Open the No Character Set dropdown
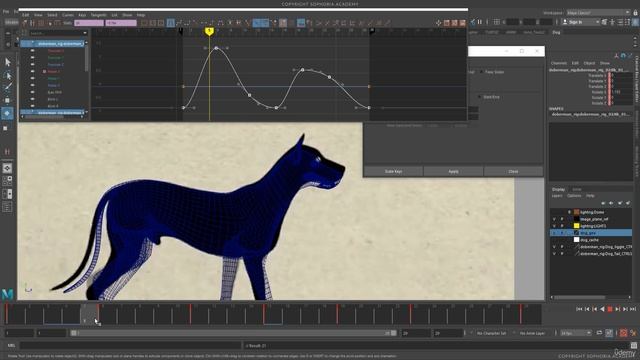This screenshot has height=360, width=640. point(492,333)
